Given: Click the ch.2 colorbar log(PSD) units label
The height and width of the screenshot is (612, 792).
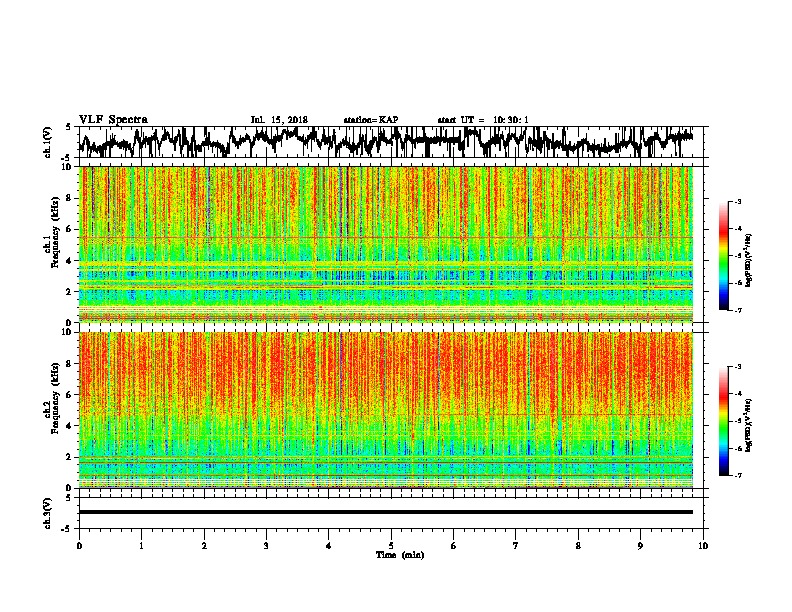Looking at the screenshot, I should click(x=749, y=425).
